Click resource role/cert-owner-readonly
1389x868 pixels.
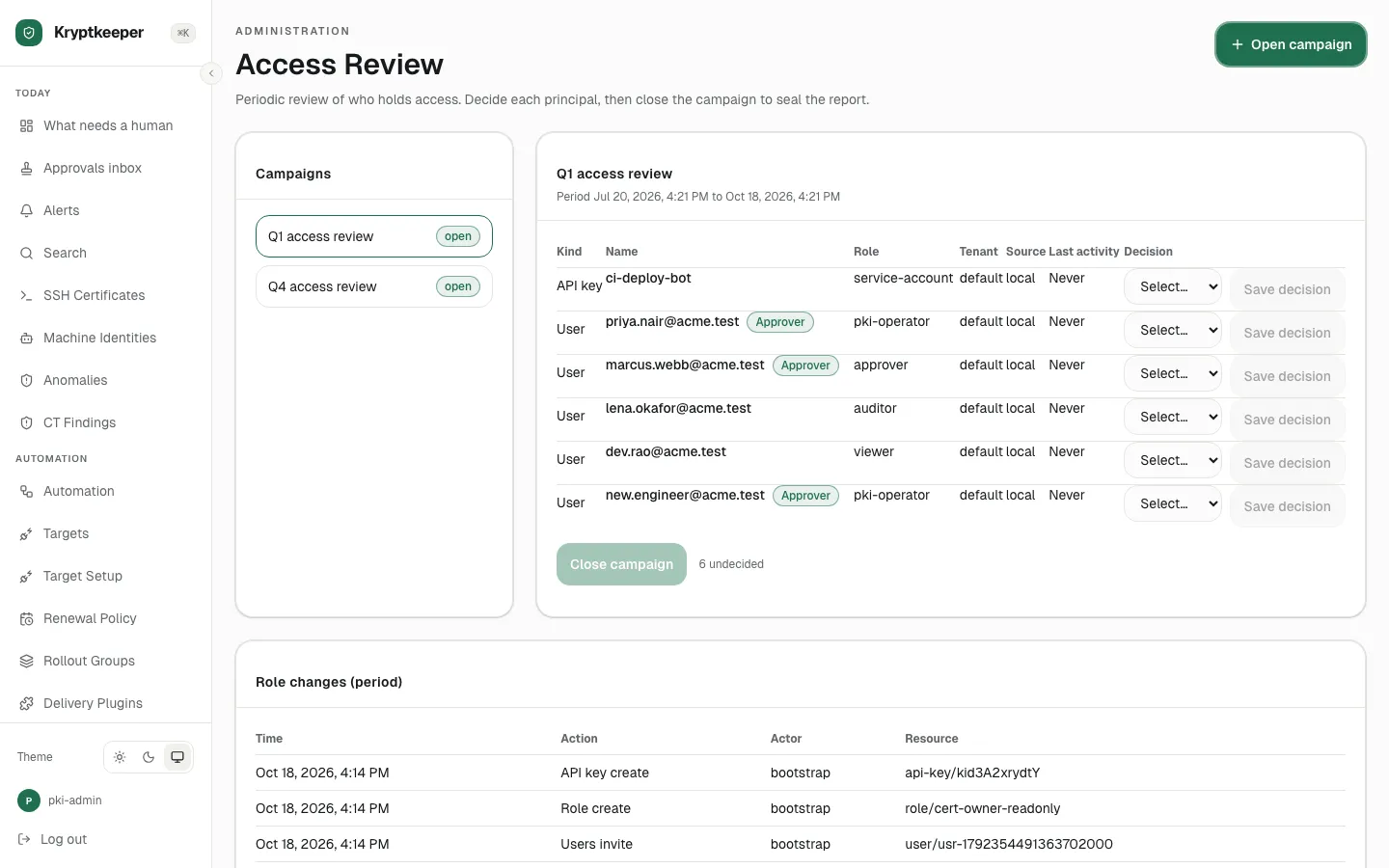coord(982,808)
